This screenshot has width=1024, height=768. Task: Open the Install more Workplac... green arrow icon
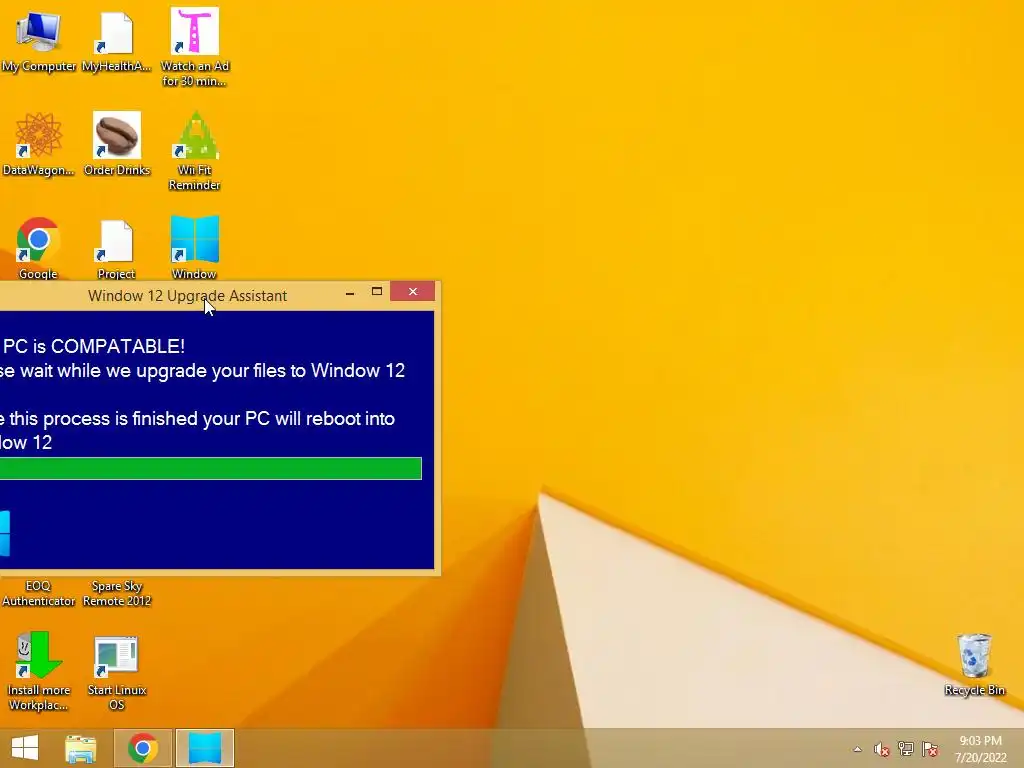[x=38, y=655]
